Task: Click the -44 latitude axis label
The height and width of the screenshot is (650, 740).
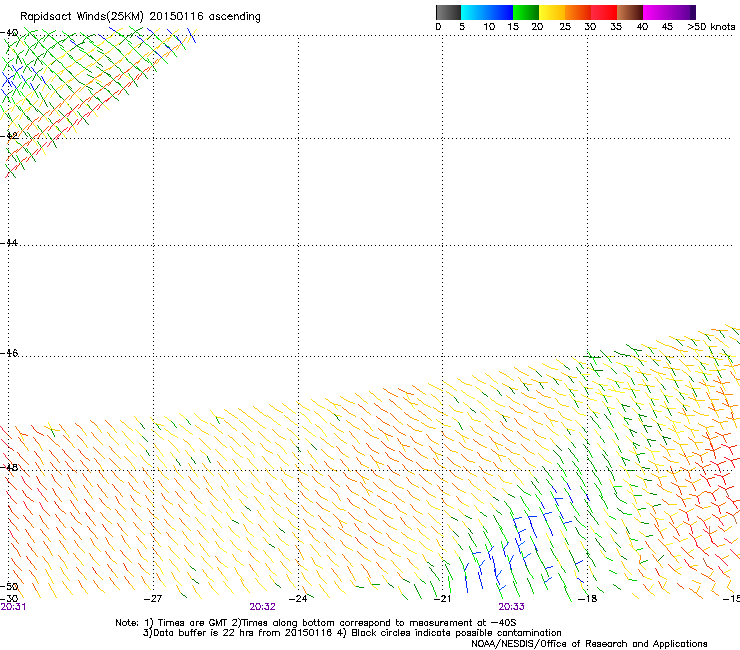Action: tap(9, 243)
